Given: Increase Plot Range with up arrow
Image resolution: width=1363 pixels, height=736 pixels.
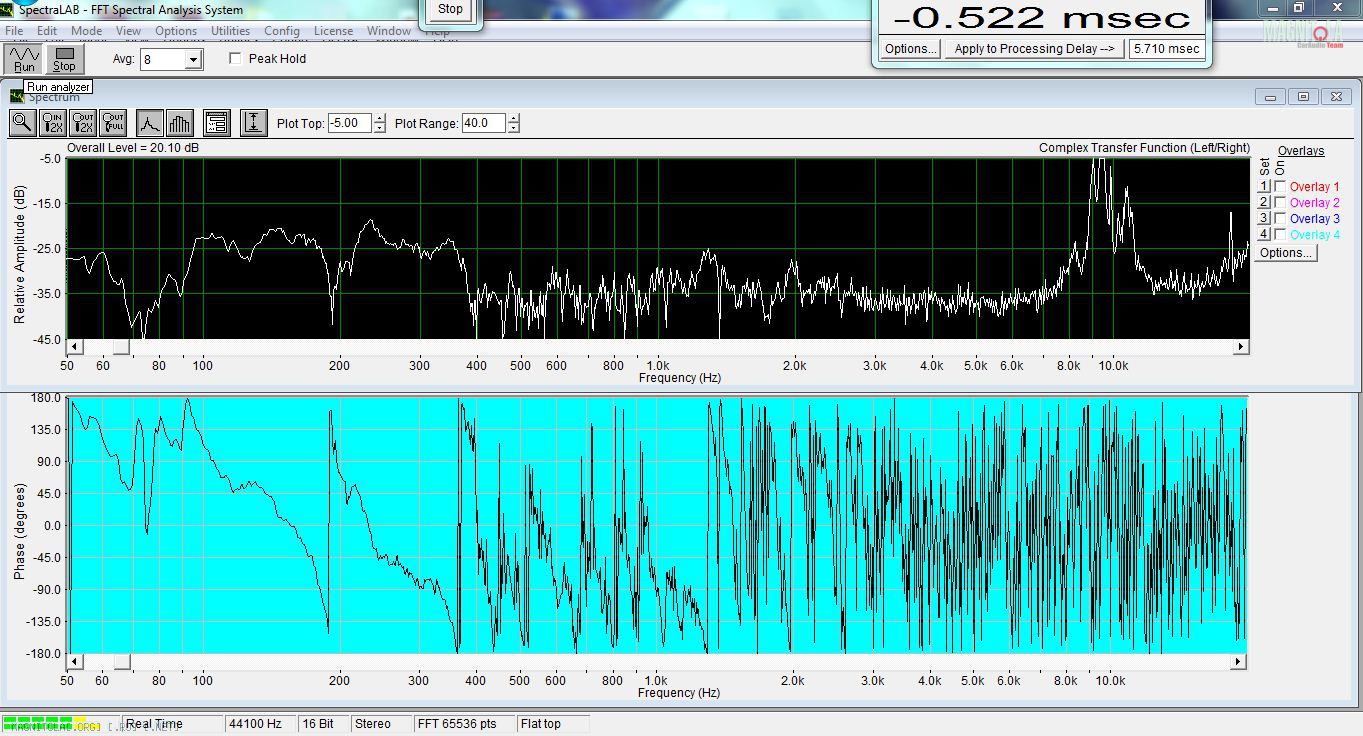Looking at the screenshot, I should pos(514,119).
